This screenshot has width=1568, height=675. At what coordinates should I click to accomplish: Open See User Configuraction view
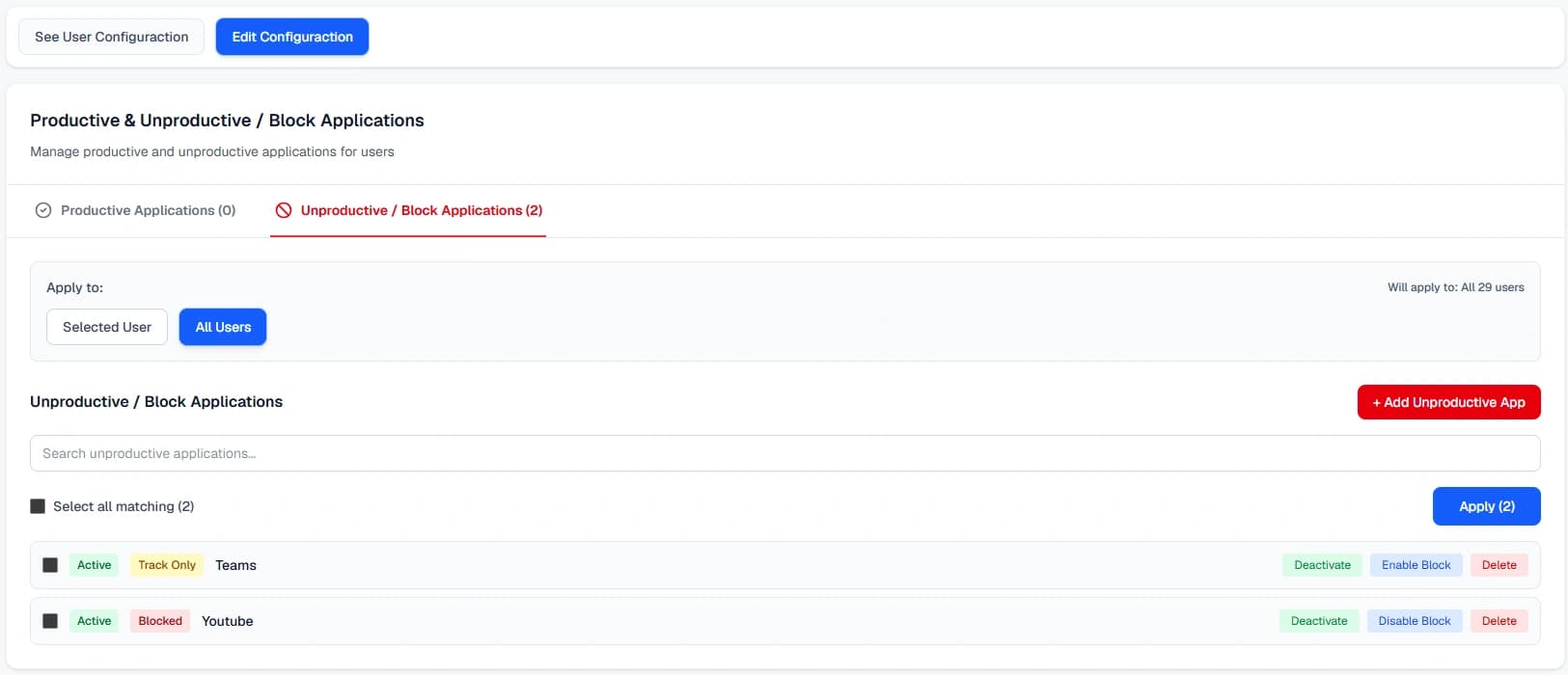click(112, 37)
